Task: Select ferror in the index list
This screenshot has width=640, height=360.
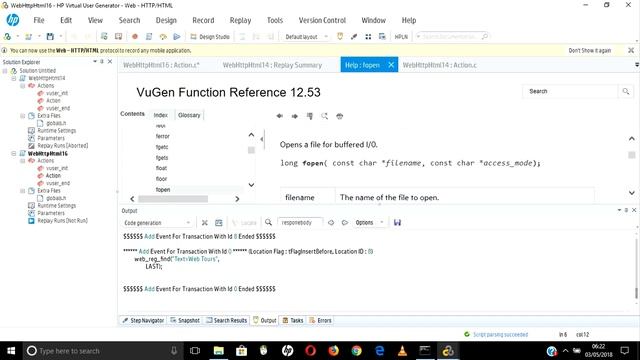Action: pyautogui.click(x=162, y=136)
